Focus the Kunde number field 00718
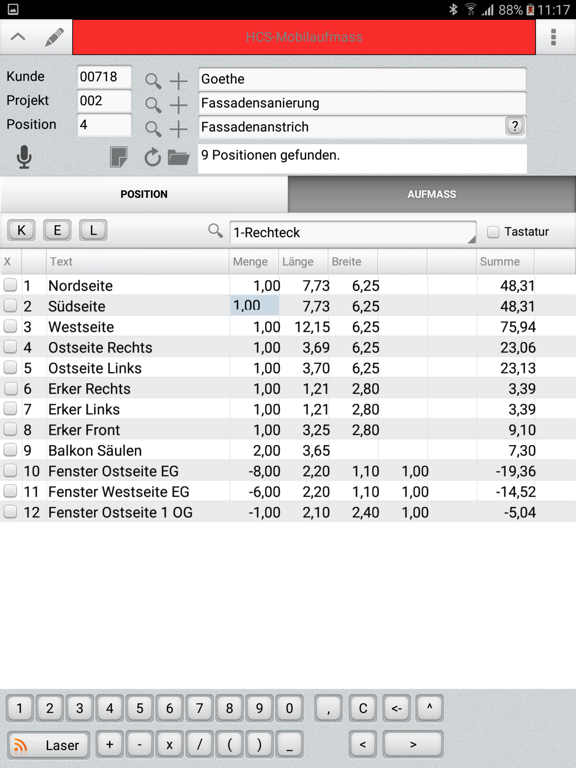576x768 pixels. click(104, 77)
